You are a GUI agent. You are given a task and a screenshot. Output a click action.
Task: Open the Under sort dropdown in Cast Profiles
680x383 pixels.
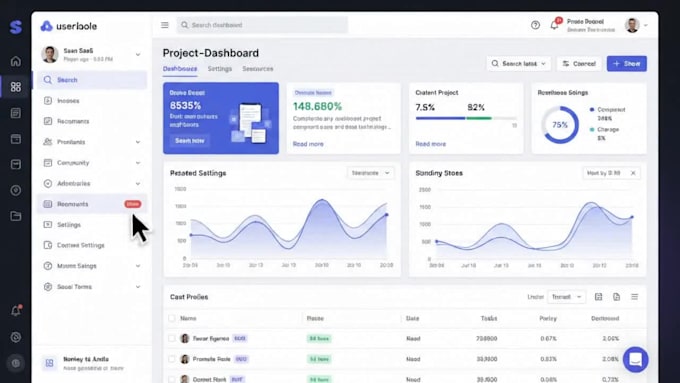coord(566,297)
